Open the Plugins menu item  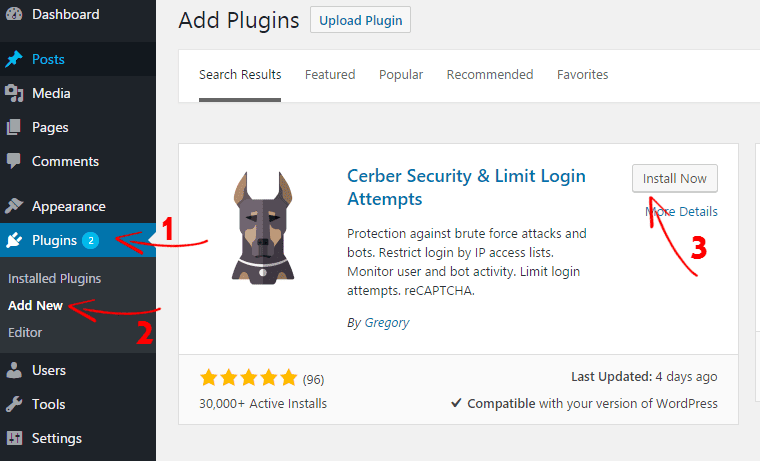pos(54,240)
